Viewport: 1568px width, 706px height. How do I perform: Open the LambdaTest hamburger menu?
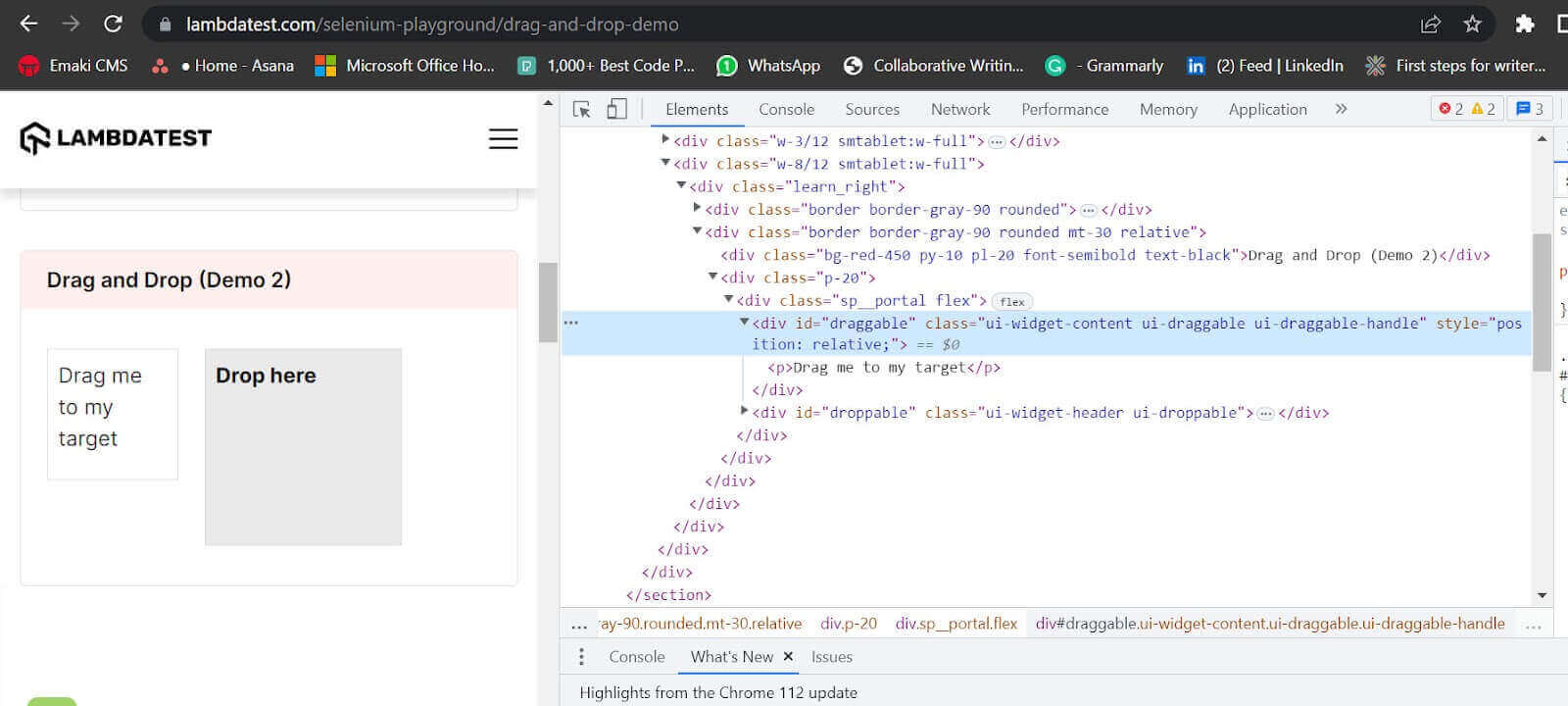pyautogui.click(x=503, y=139)
